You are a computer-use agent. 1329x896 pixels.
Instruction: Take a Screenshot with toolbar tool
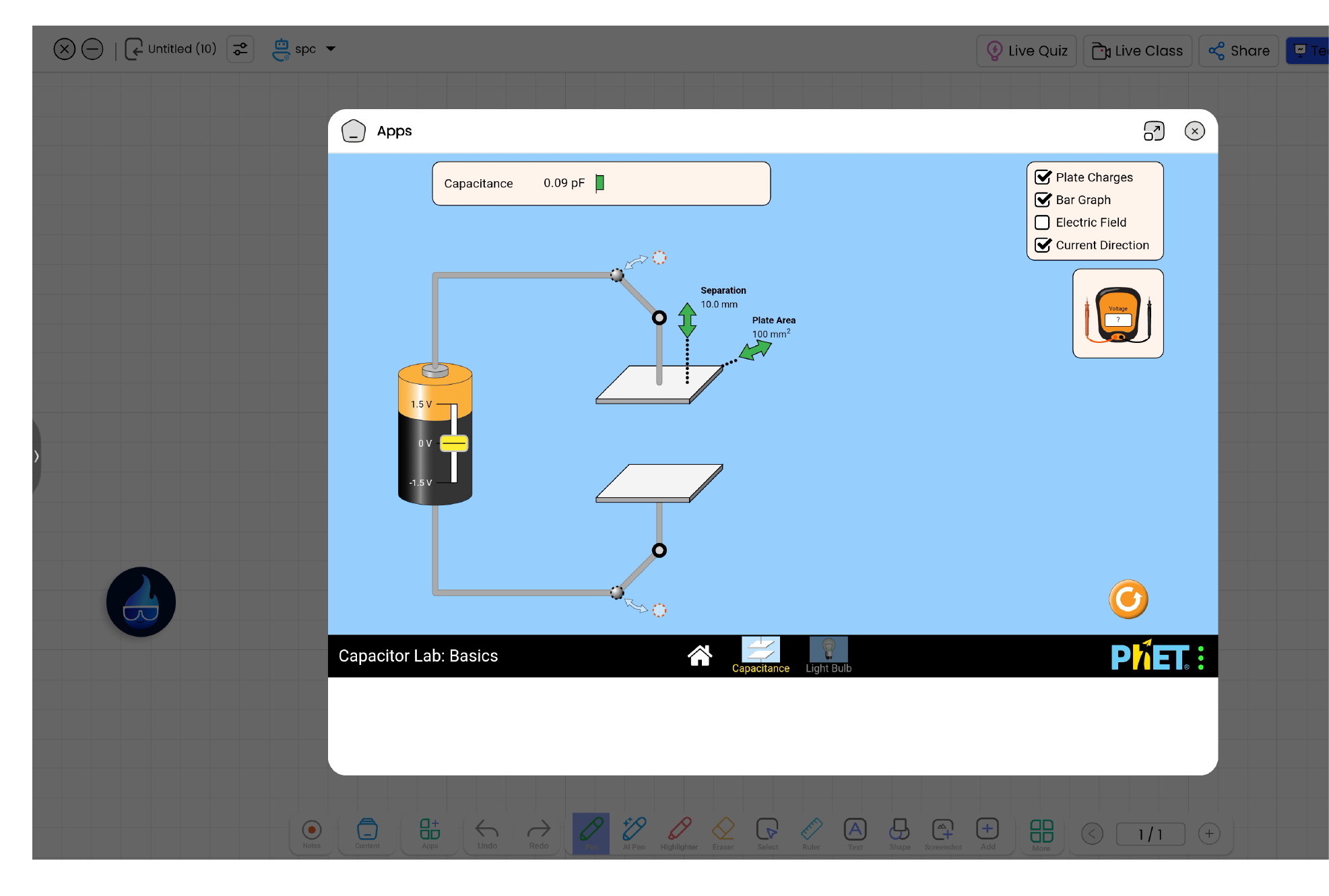click(943, 834)
